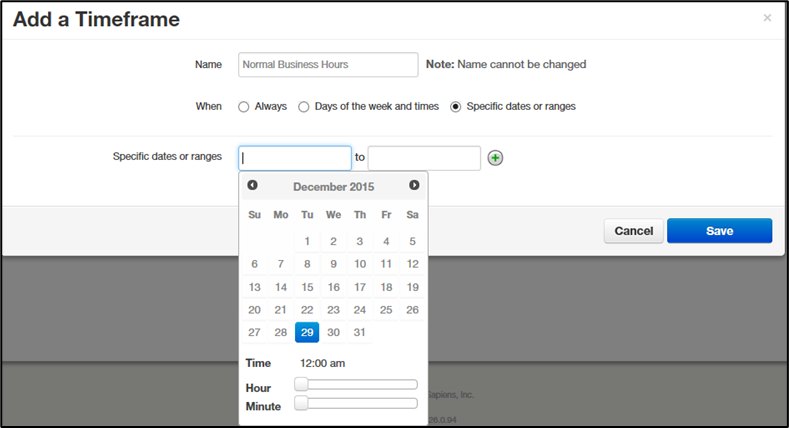The height and width of the screenshot is (428, 789).
Task: Select December 15 in date picker
Action: tap(307, 287)
